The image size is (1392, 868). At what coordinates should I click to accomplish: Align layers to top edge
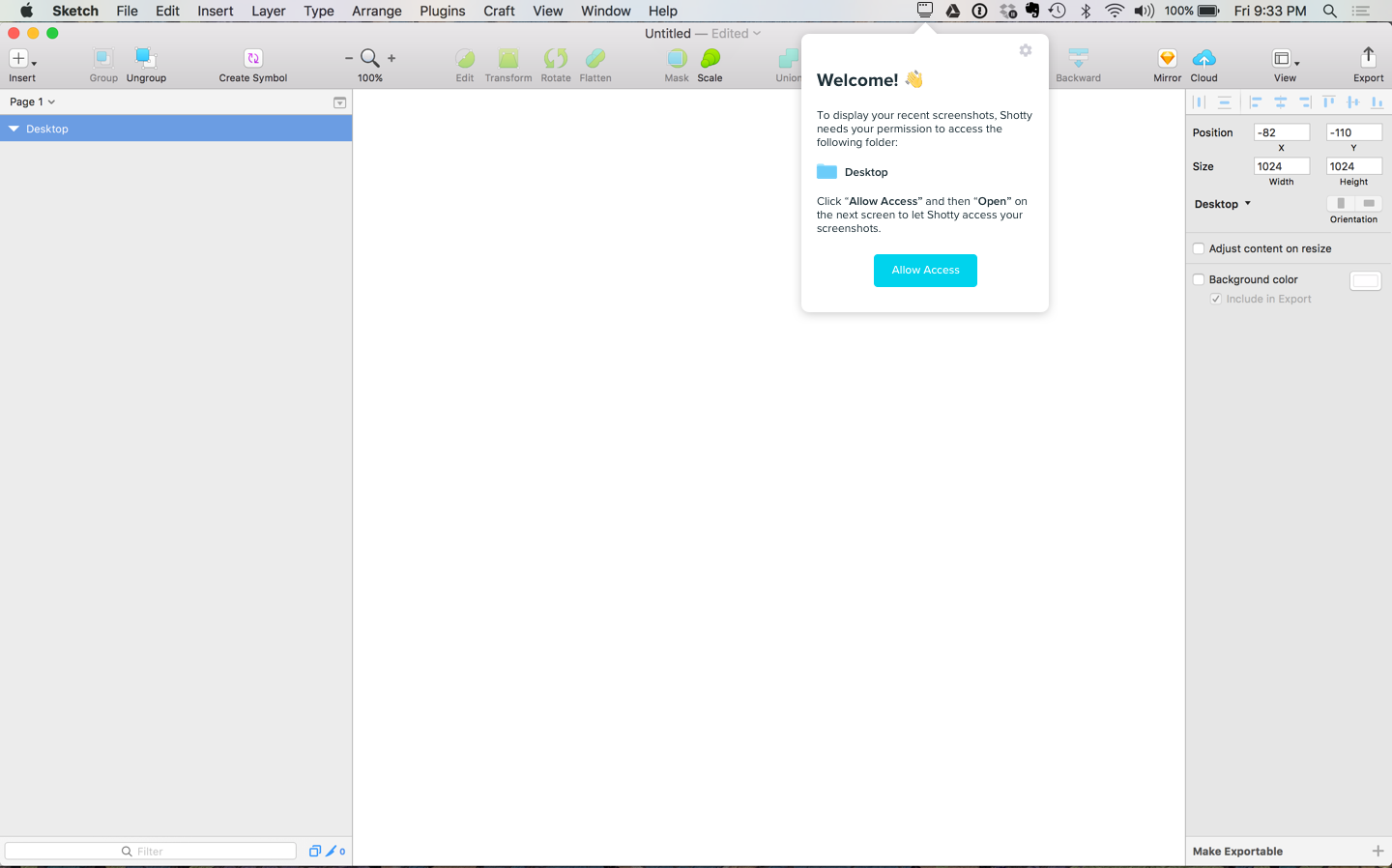pyautogui.click(x=1329, y=101)
